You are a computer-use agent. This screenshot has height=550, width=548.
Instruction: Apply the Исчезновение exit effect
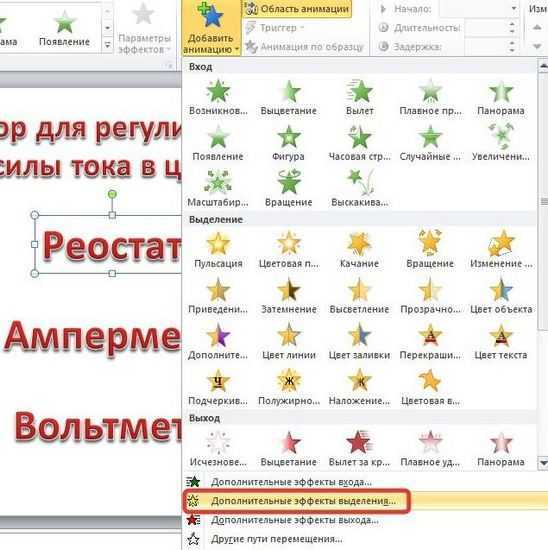click(x=218, y=448)
